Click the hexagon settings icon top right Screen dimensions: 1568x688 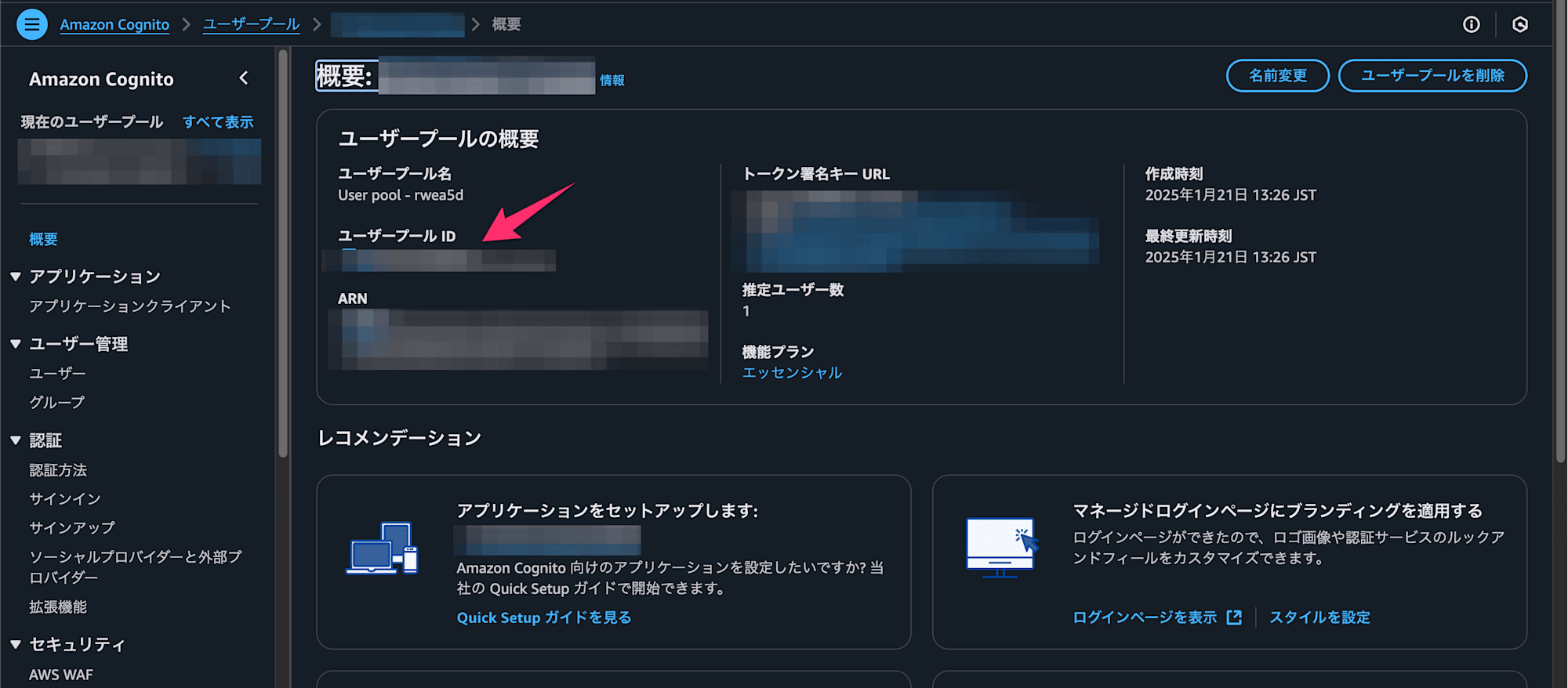1520,24
